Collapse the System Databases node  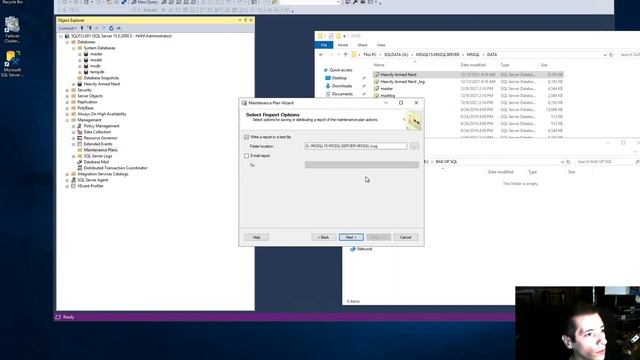pos(74,48)
